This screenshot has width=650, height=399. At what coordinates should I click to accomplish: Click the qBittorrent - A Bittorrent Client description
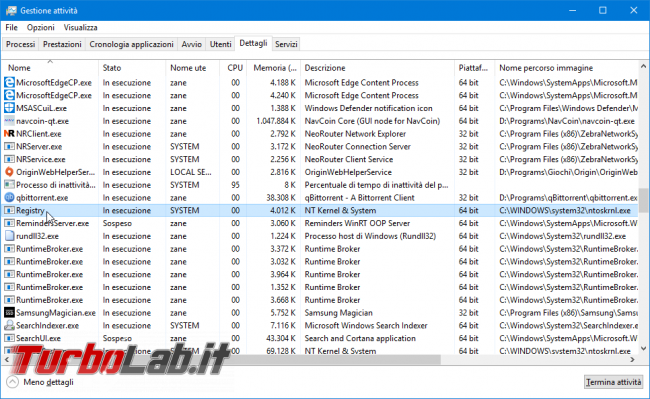click(359, 198)
